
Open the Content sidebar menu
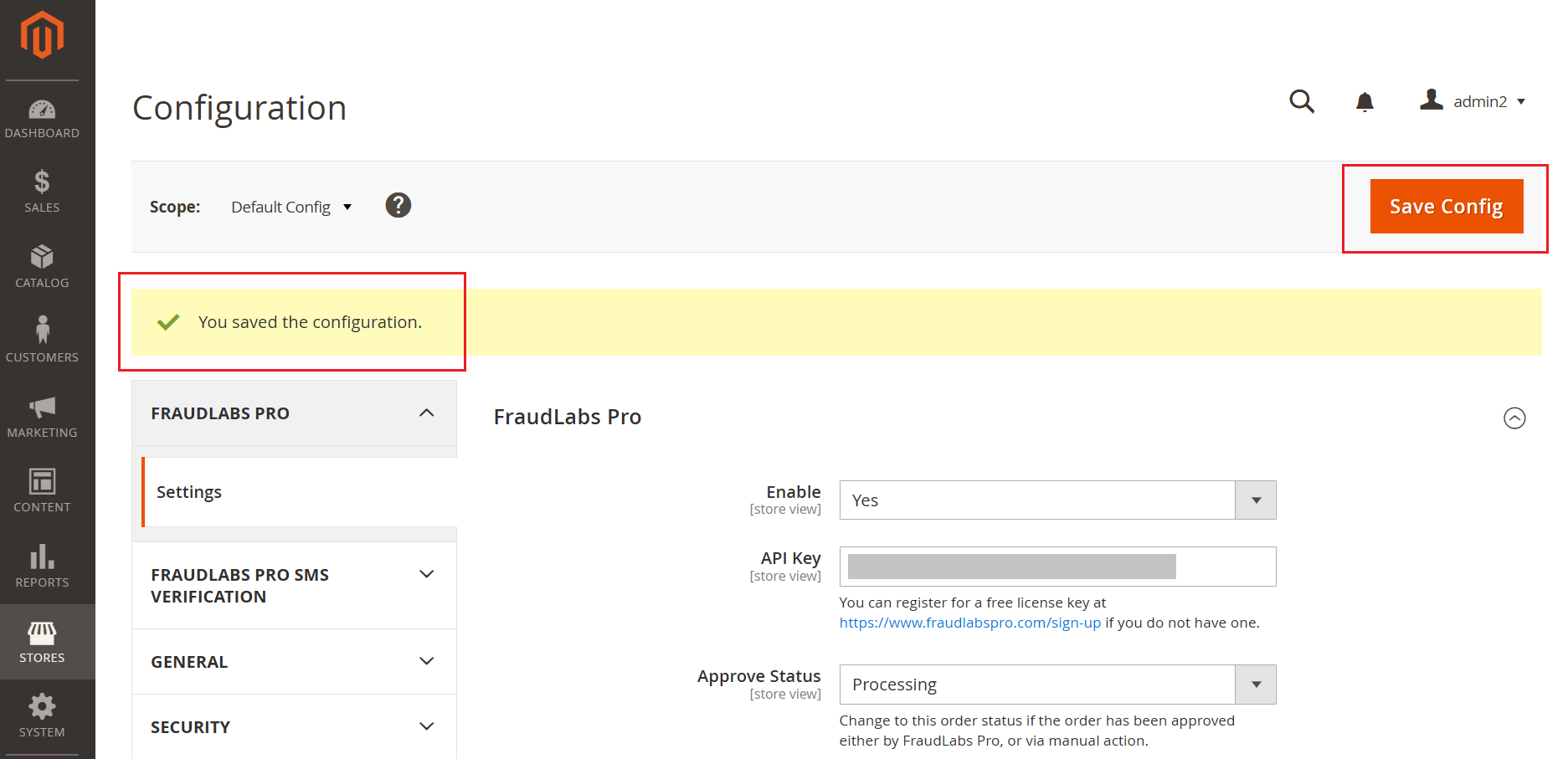[x=42, y=491]
